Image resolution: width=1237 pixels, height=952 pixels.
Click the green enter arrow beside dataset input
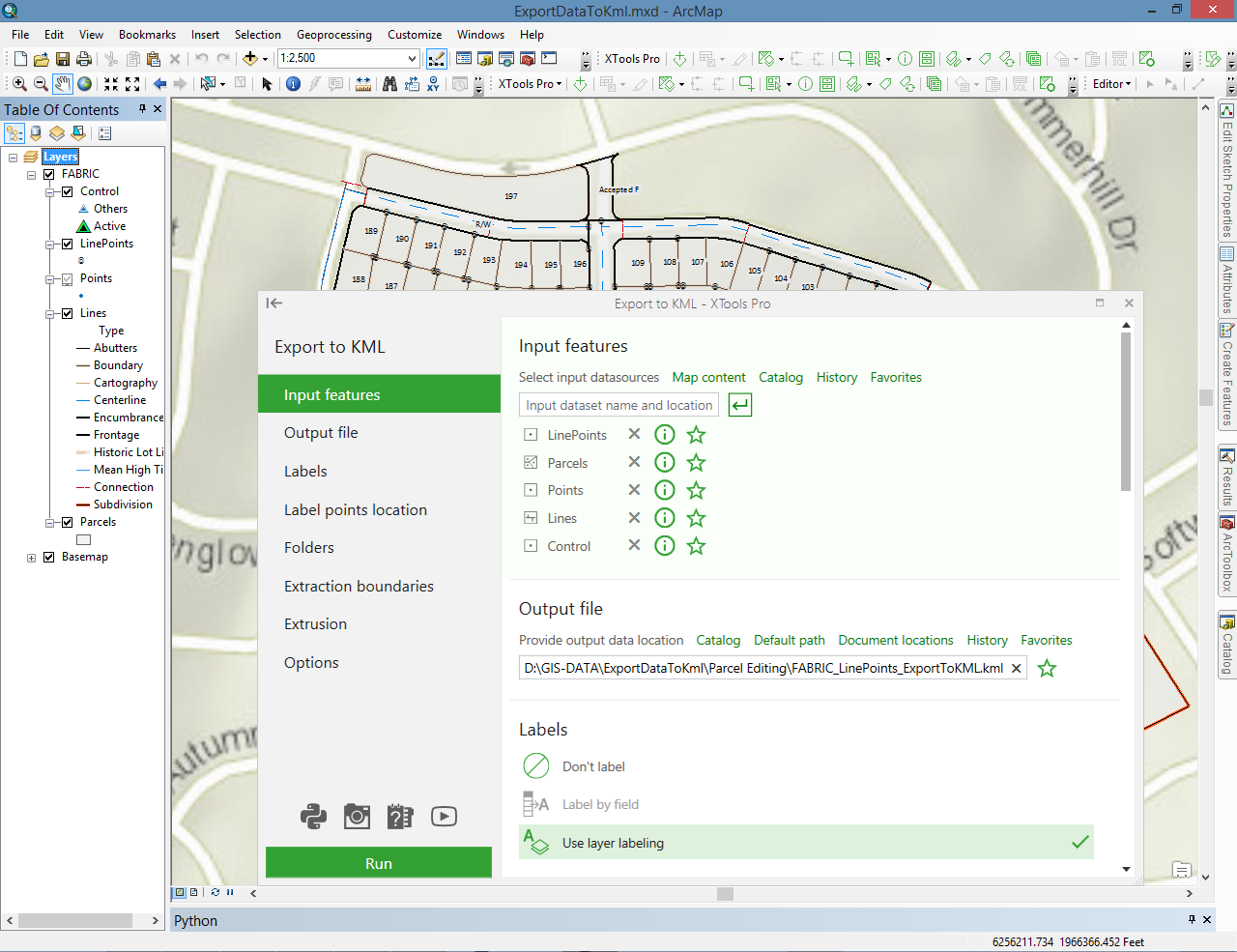[740, 405]
